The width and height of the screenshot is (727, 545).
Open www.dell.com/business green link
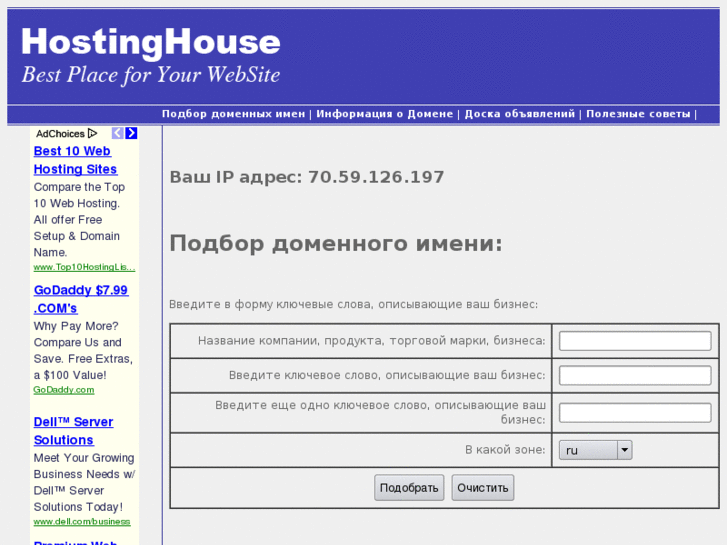[82, 521]
